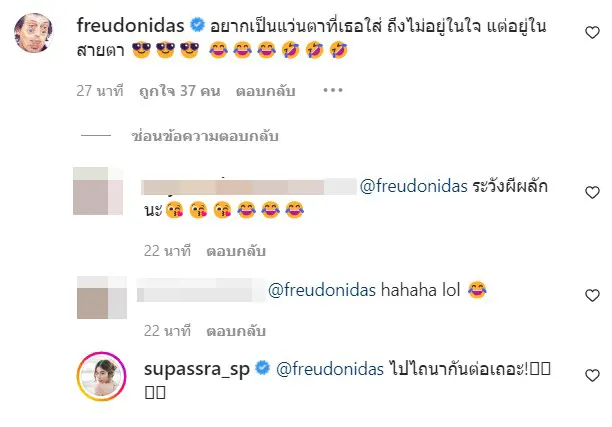Like the 'hahaha lol' reply heart
Screen dimensions: 612x427
pyautogui.click(x=592, y=295)
